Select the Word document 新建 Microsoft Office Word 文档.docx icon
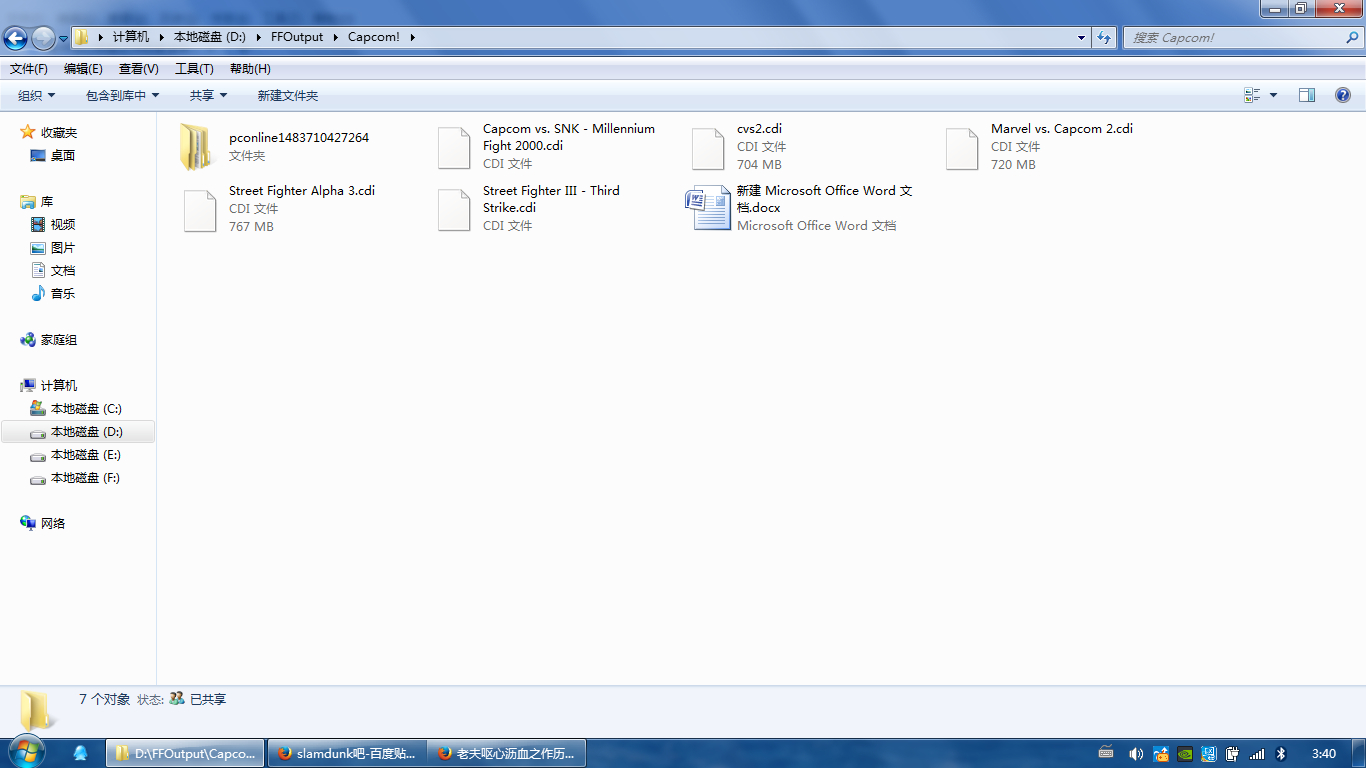 [x=708, y=209]
